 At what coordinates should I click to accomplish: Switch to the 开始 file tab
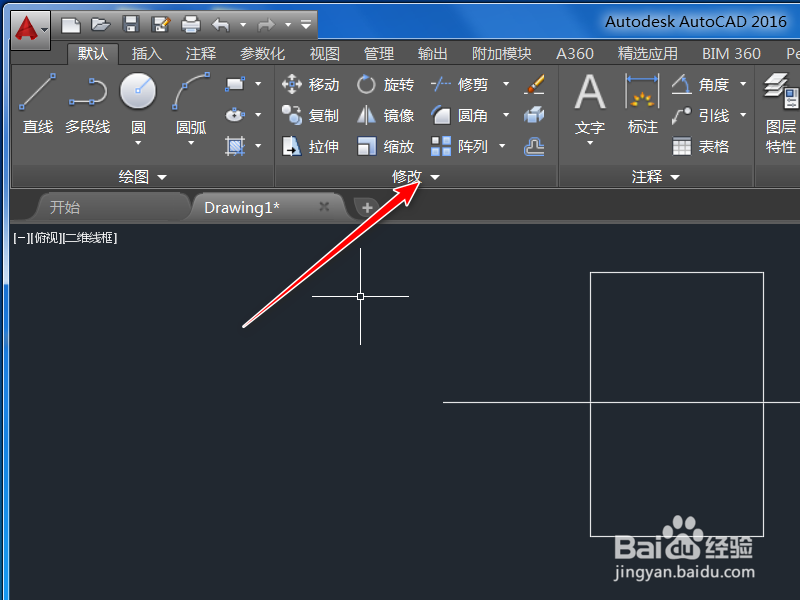(65, 207)
